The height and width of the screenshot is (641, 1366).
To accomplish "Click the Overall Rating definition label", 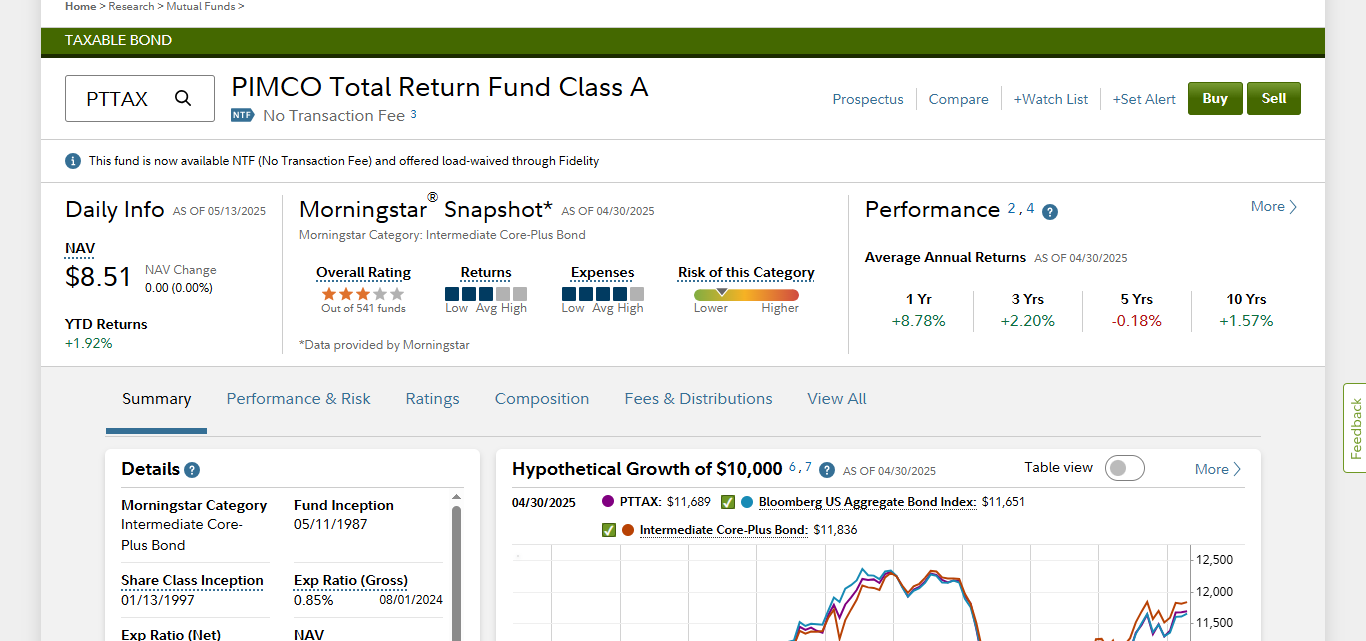I will [363, 272].
